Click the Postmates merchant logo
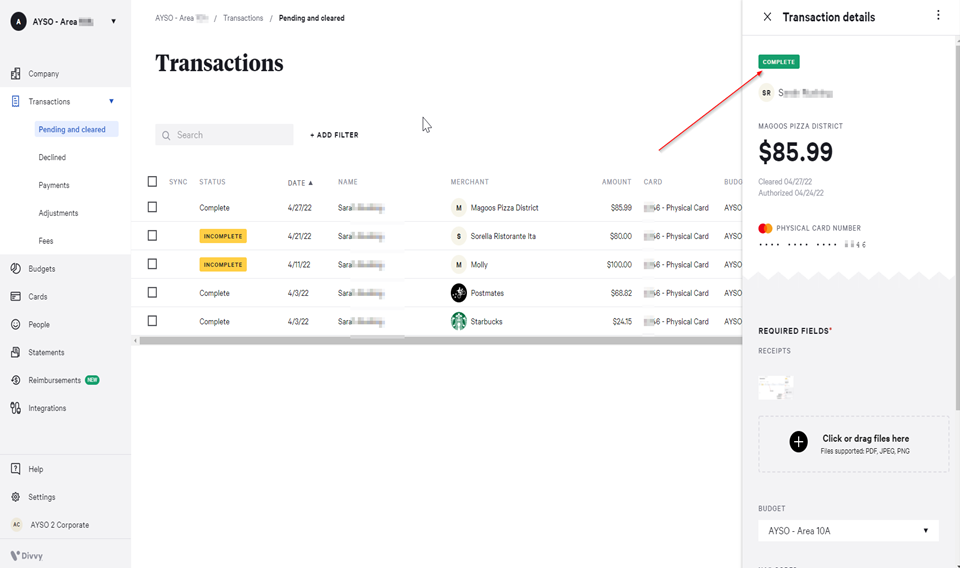Screen dimensions: 960x568 458,293
